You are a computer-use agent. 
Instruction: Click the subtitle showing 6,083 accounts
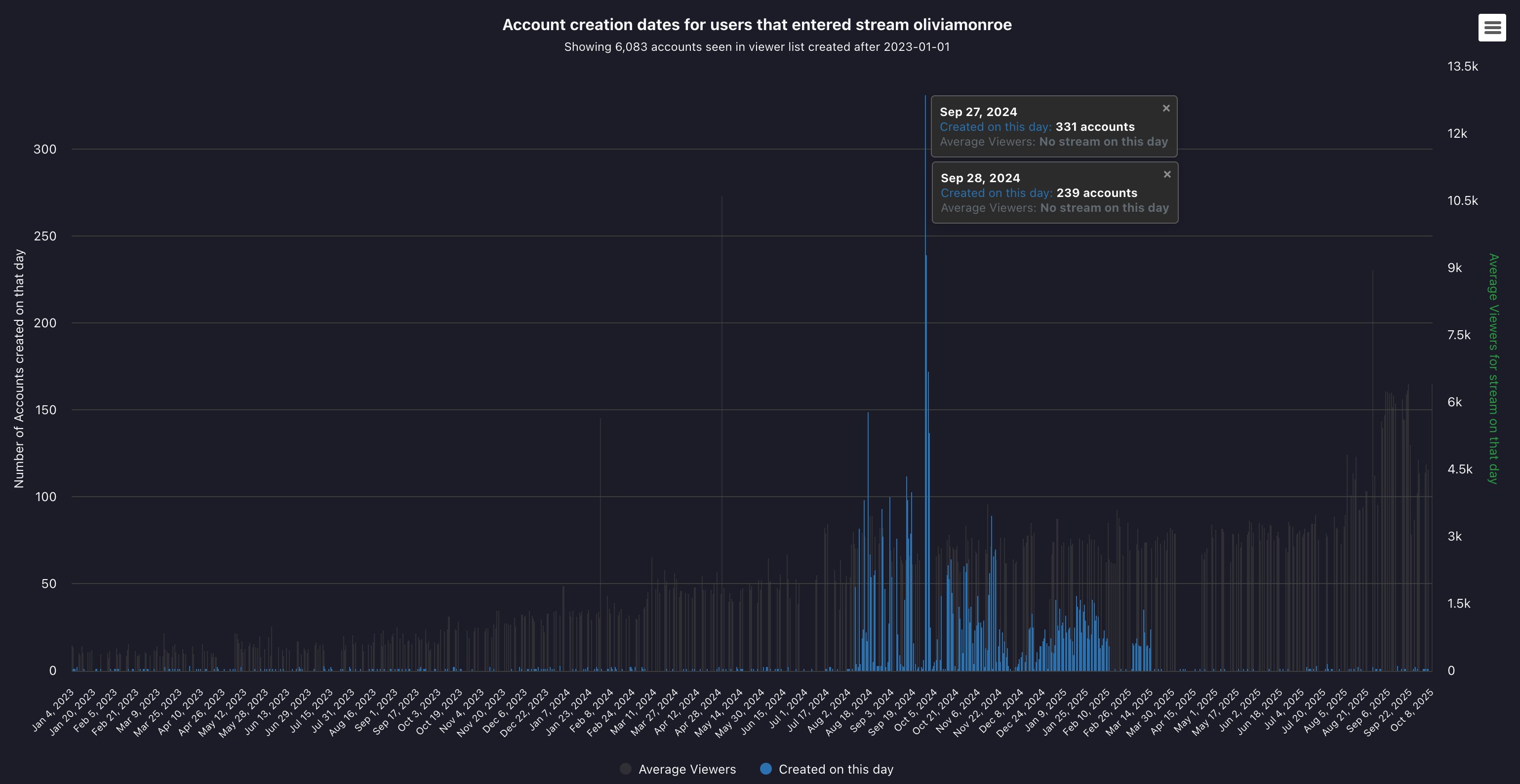coord(757,47)
